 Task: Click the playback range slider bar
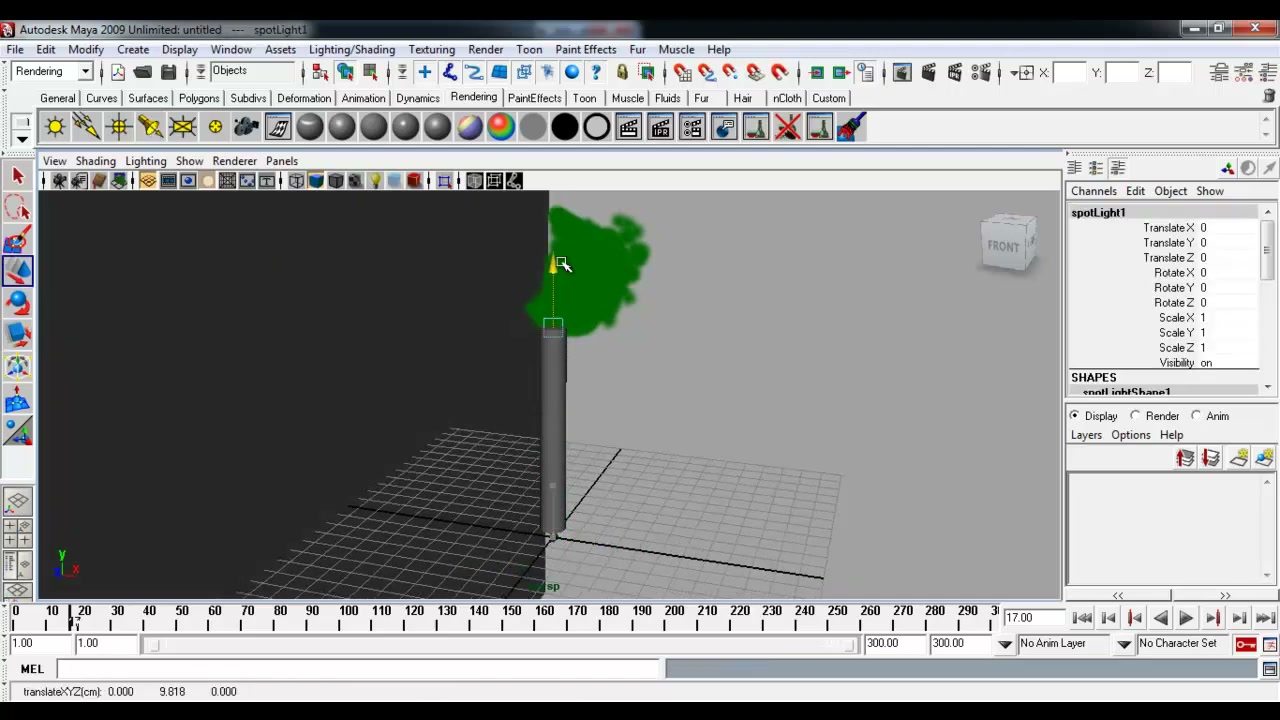tap(500, 644)
